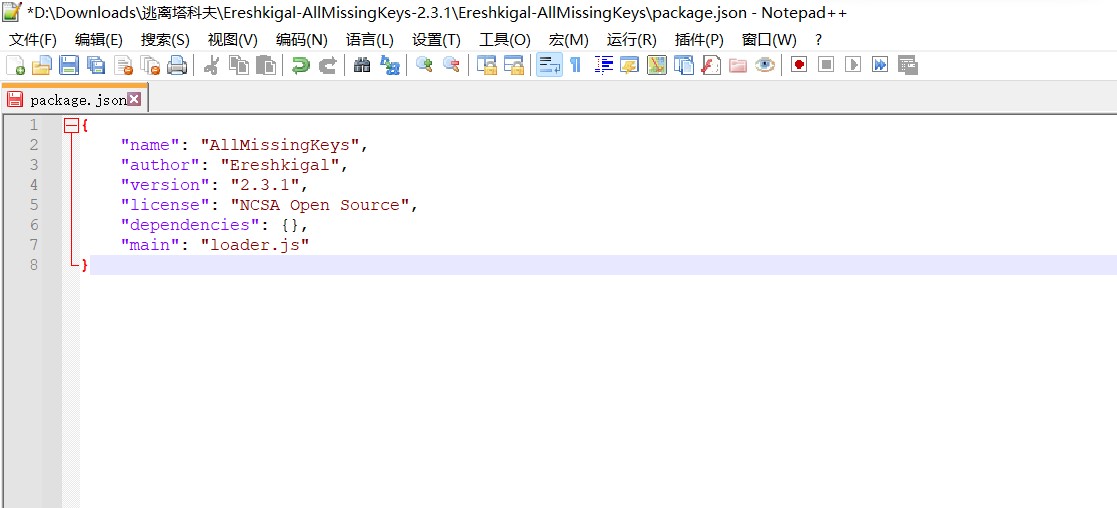1117x508 pixels.
Task: Open the 设置(T) menu
Action: pos(437,40)
